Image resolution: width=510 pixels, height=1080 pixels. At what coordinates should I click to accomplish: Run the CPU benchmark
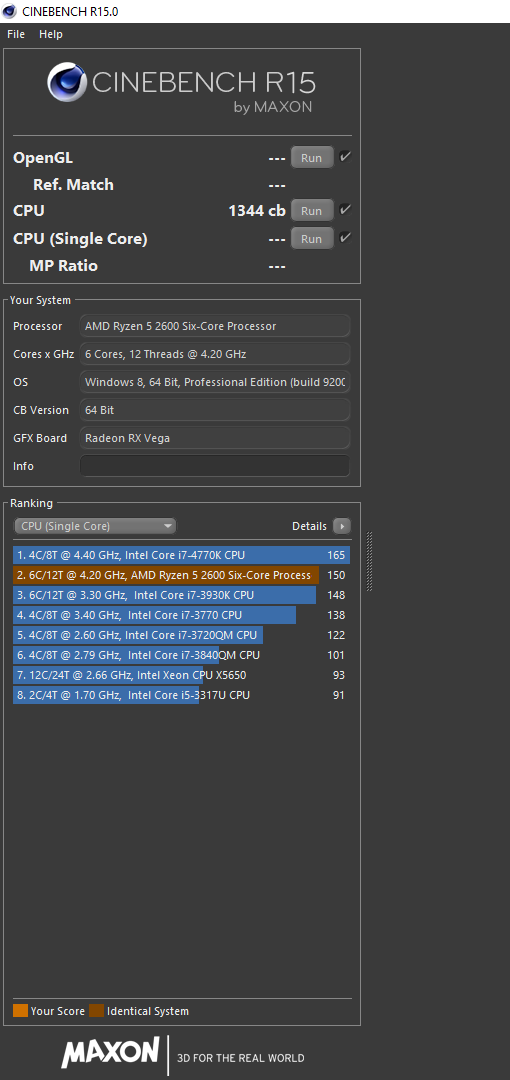[312, 210]
